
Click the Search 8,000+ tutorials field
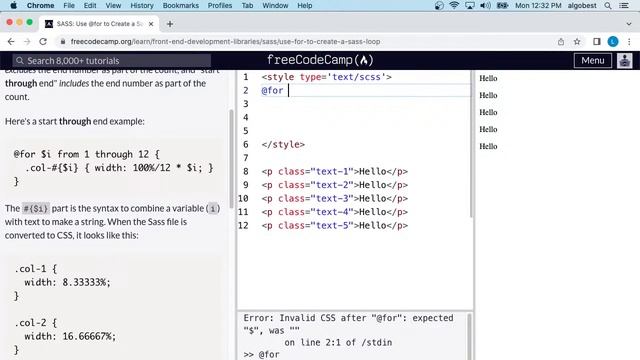coord(111,61)
